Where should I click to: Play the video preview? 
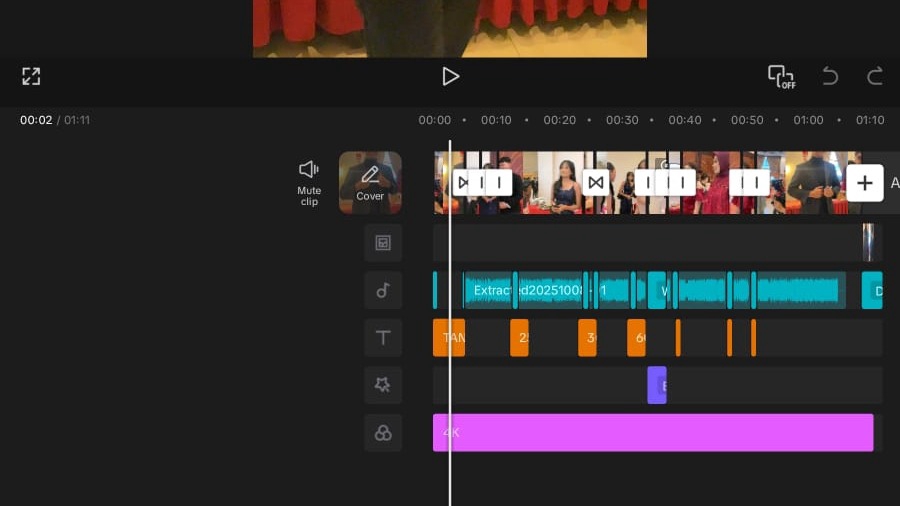[x=451, y=76]
